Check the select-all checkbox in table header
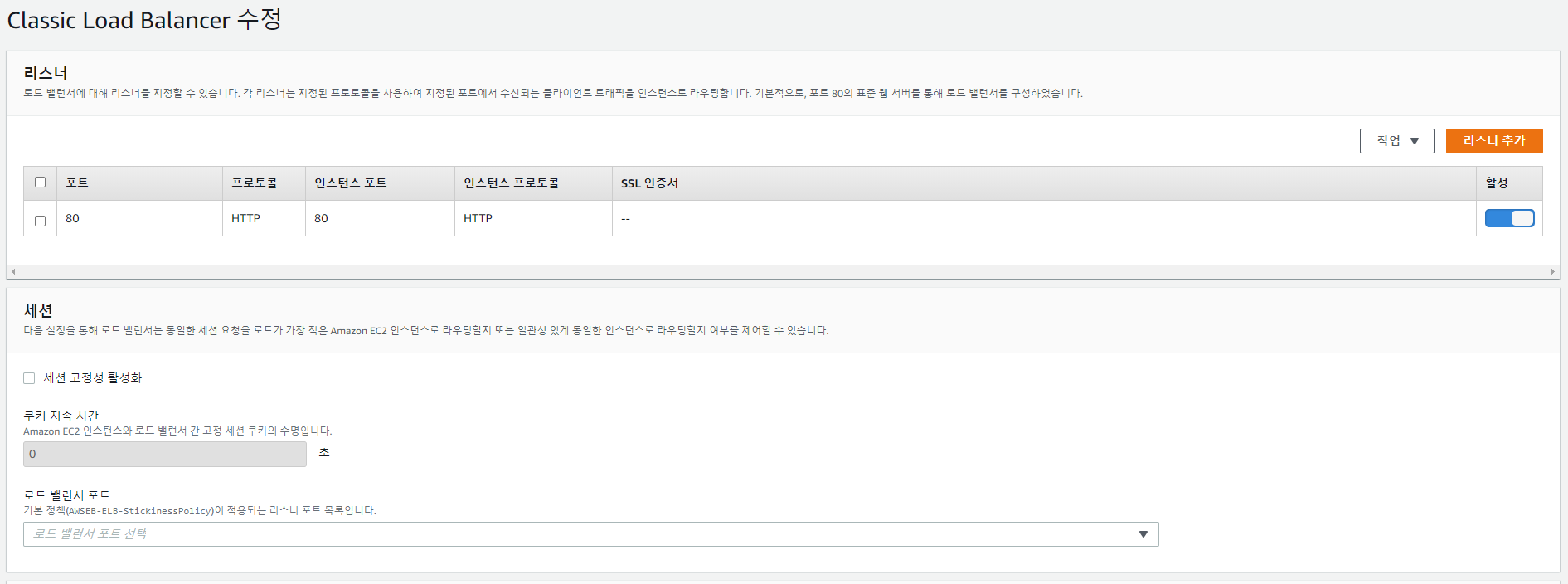The height and width of the screenshot is (584, 1568). (40, 182)
